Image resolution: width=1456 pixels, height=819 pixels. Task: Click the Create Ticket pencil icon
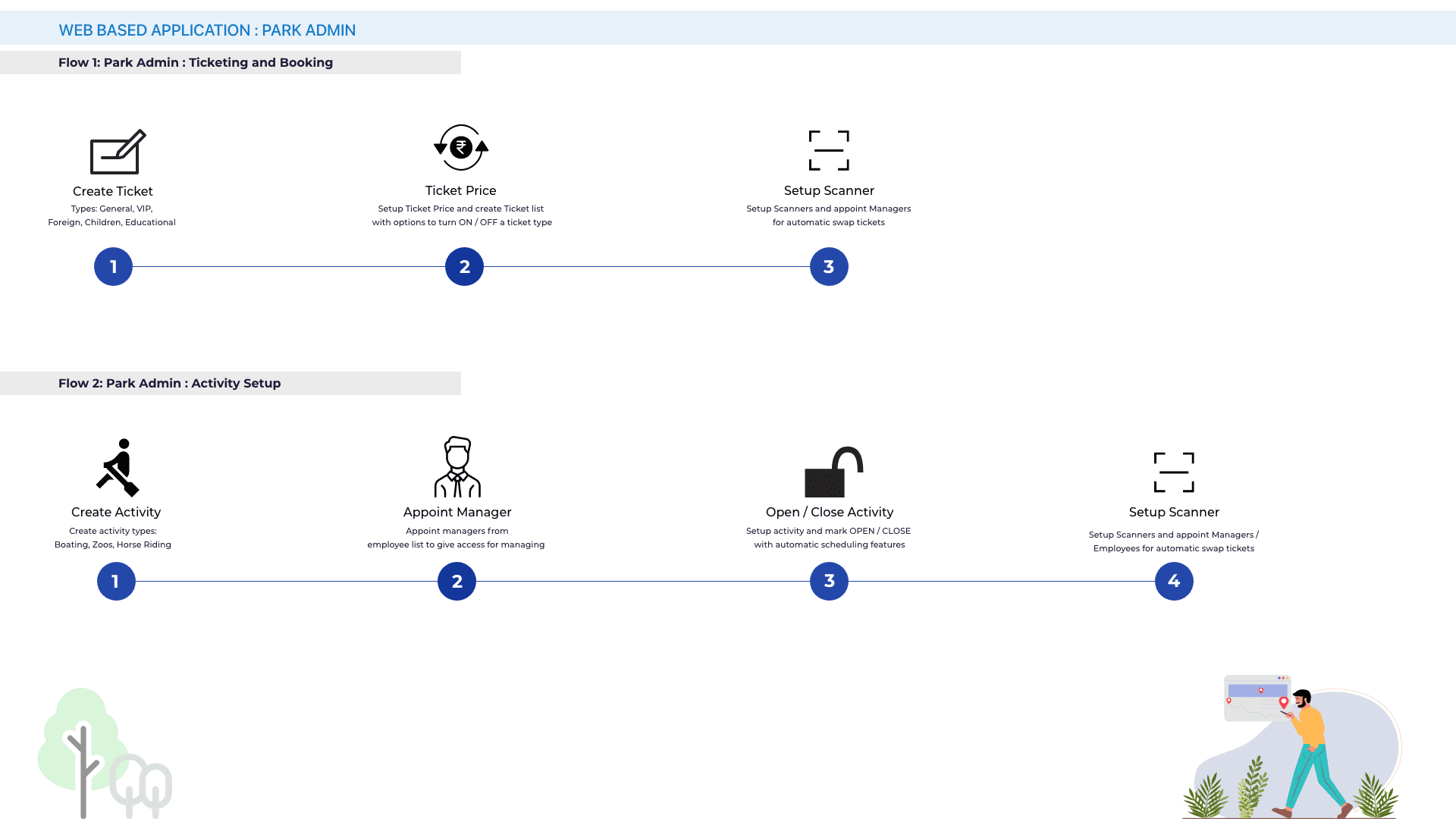click(x=118, y=152)
